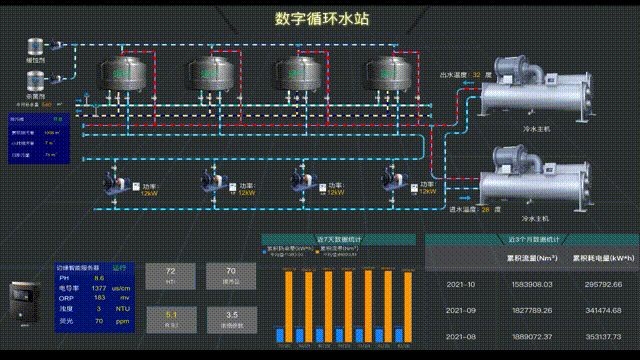
Task: Select the dosing pump beside the lower tank
Action: [x=56, y=78]
